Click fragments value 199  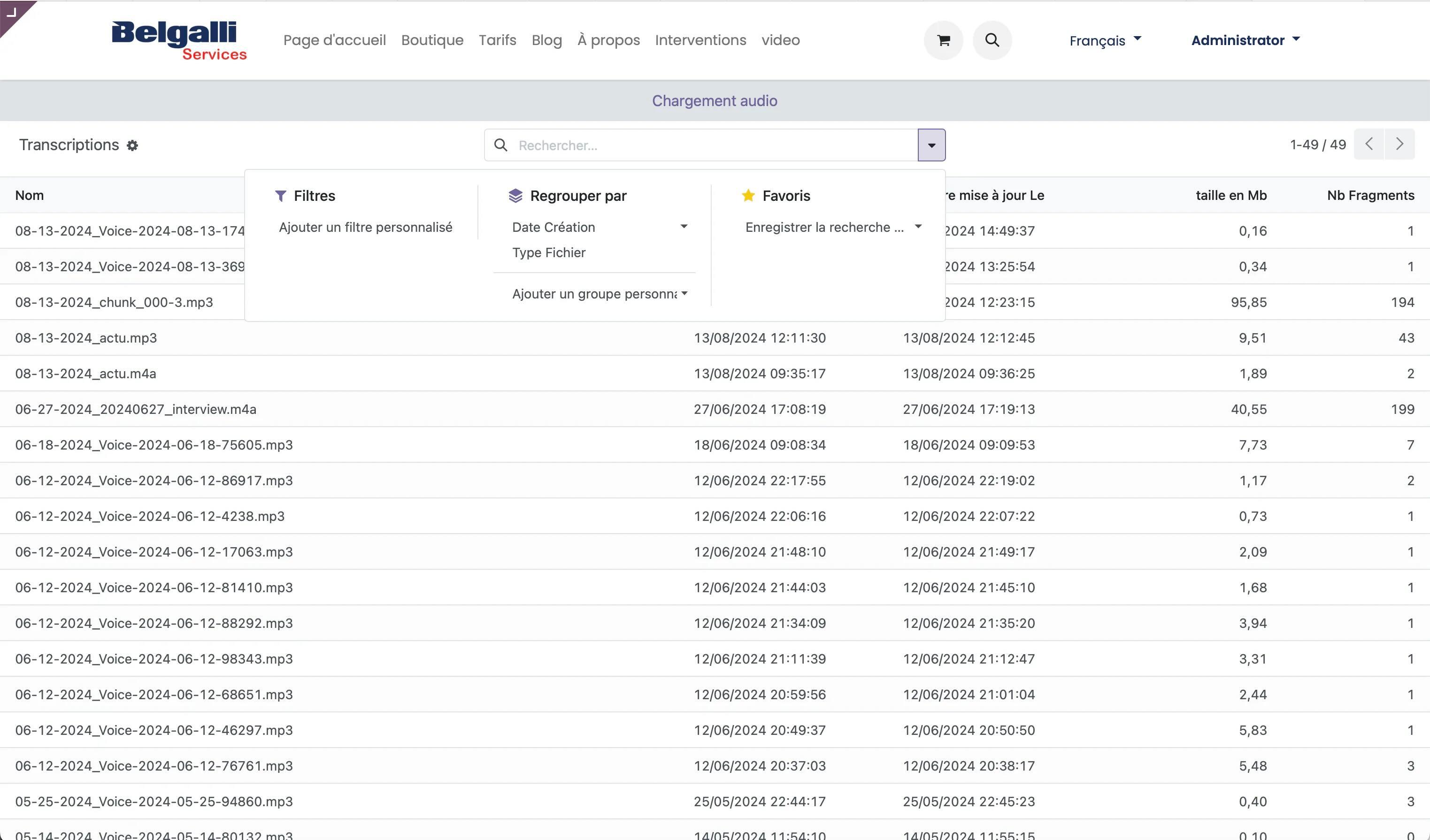1402,409
